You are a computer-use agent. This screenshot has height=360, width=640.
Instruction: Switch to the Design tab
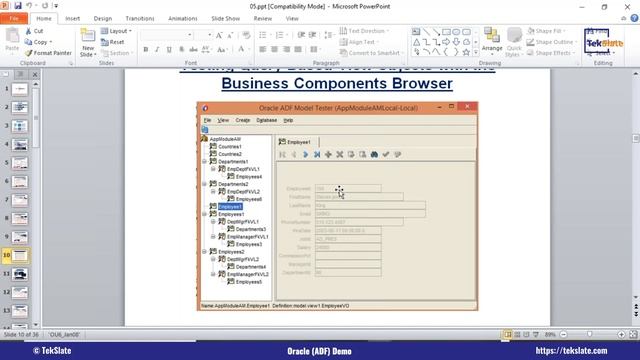click(103, 18)
